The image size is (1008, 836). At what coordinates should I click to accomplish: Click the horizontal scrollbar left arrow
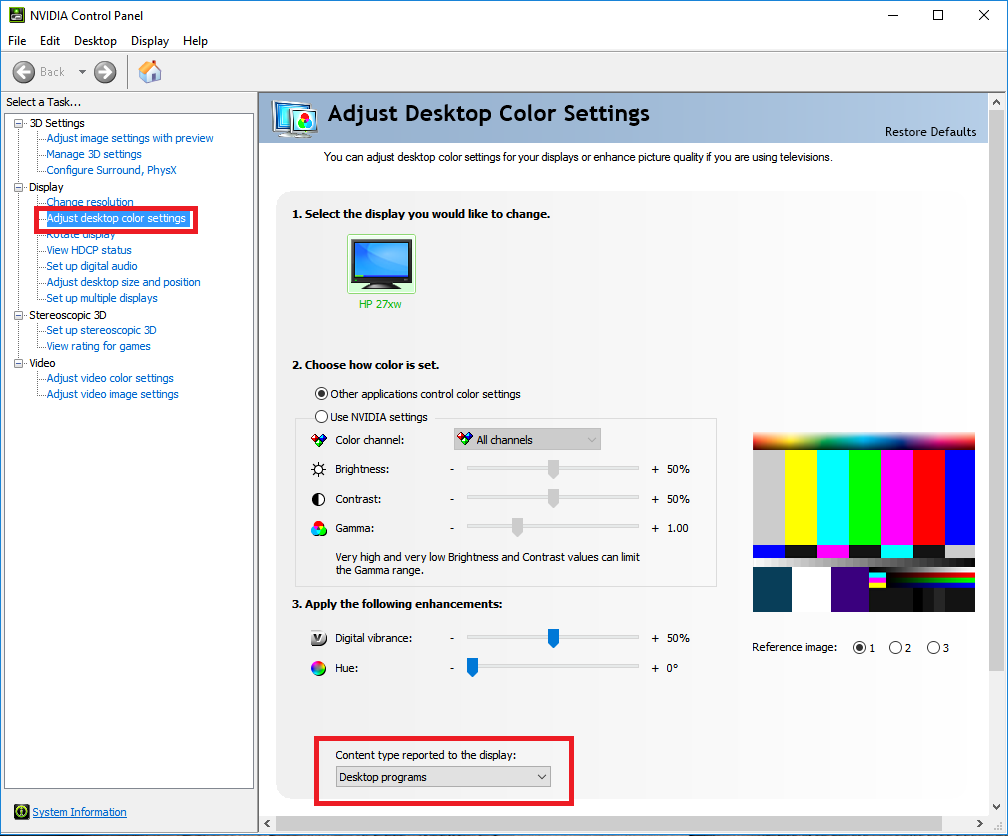tap(268, 823)
